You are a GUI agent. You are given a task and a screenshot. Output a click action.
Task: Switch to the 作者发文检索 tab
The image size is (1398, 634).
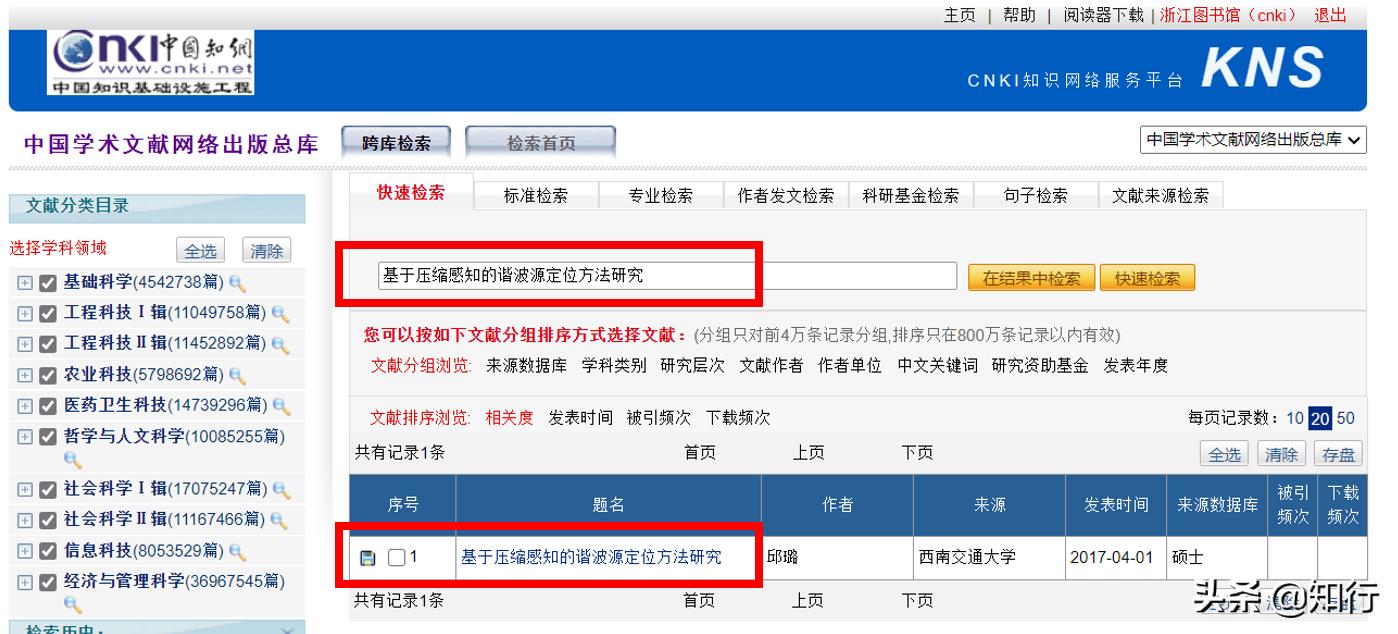tap(786, 196)
